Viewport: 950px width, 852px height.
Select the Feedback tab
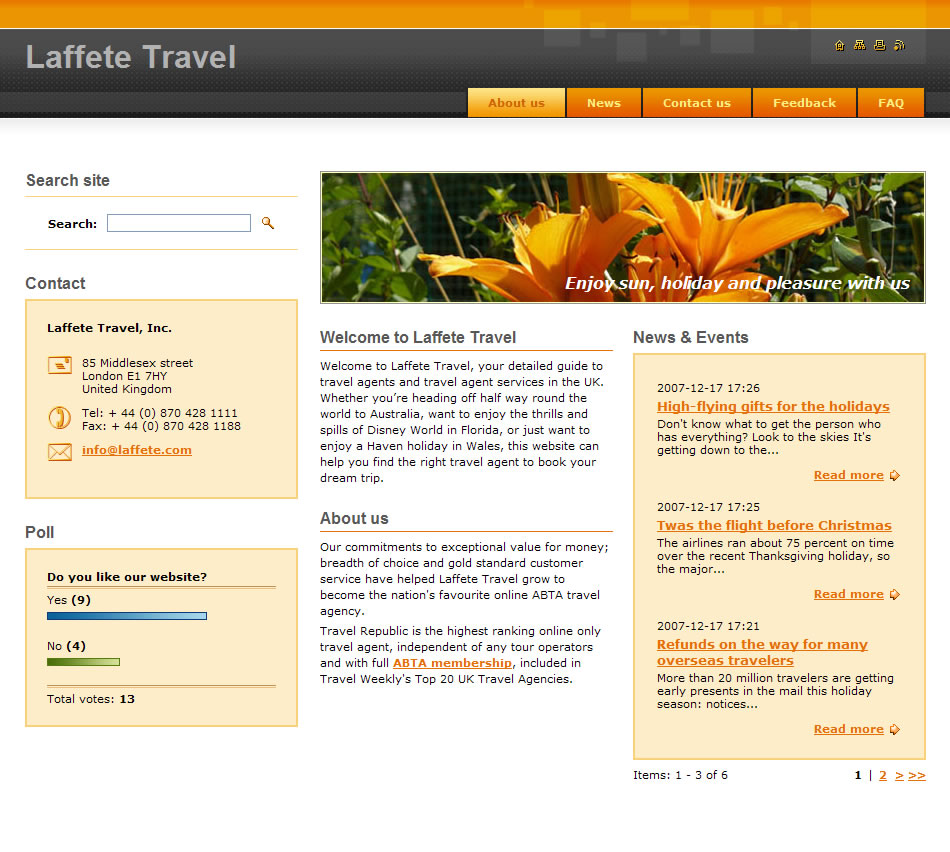pos(804,103)
